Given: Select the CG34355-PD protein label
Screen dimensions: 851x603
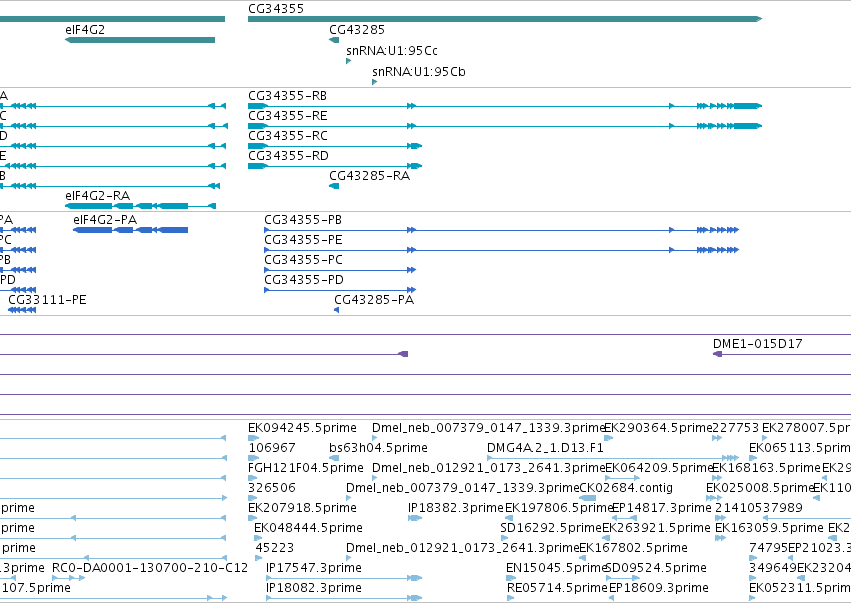Looking at the screenshot, I should coord(304,280).
